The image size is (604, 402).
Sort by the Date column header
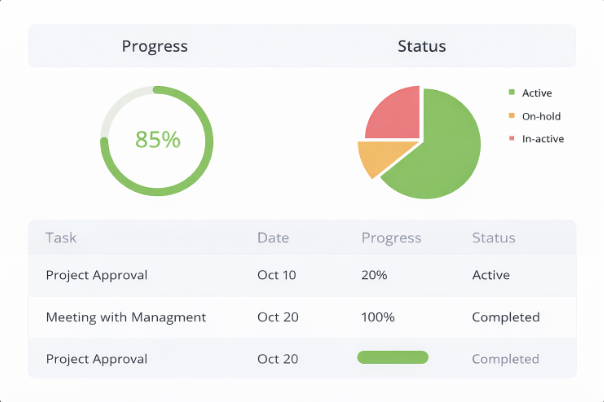click(x=273, y=238)
